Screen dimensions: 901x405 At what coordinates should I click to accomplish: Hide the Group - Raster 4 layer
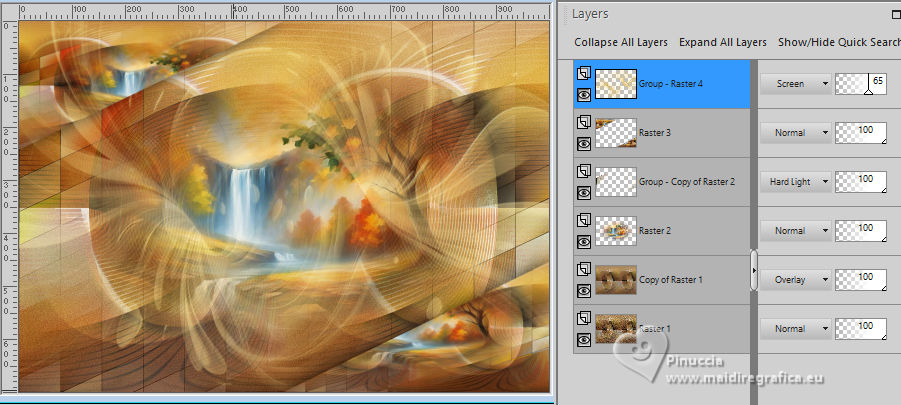(584, 94)
